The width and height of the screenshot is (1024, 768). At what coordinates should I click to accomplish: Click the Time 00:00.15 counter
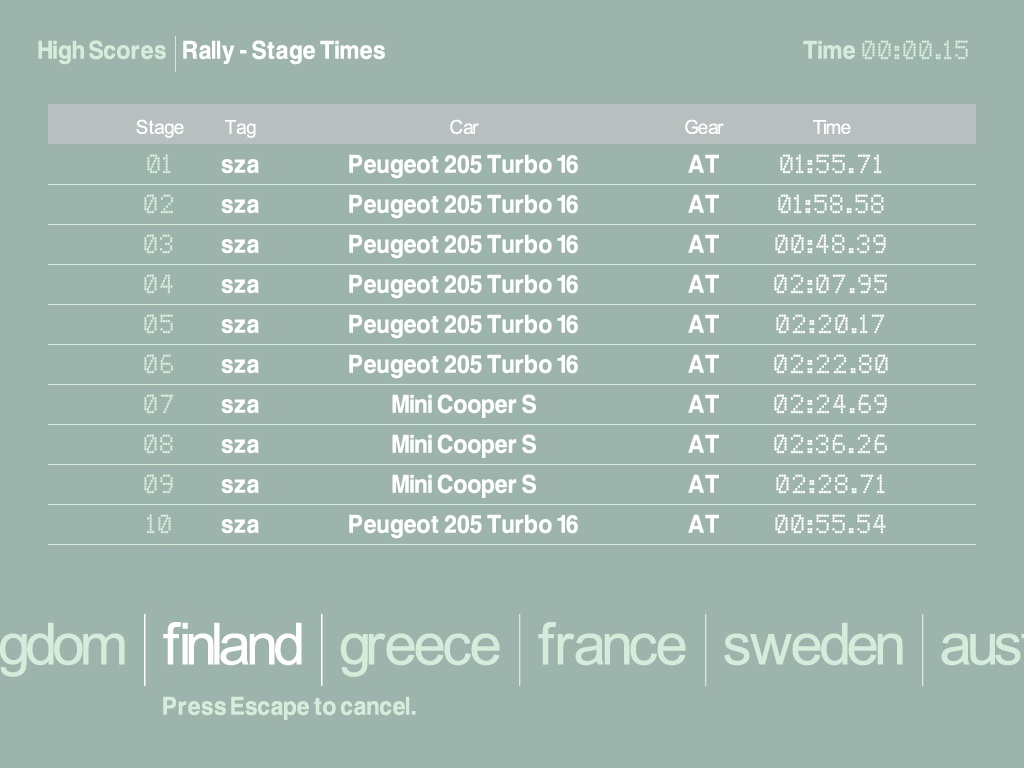pos(885,51)
